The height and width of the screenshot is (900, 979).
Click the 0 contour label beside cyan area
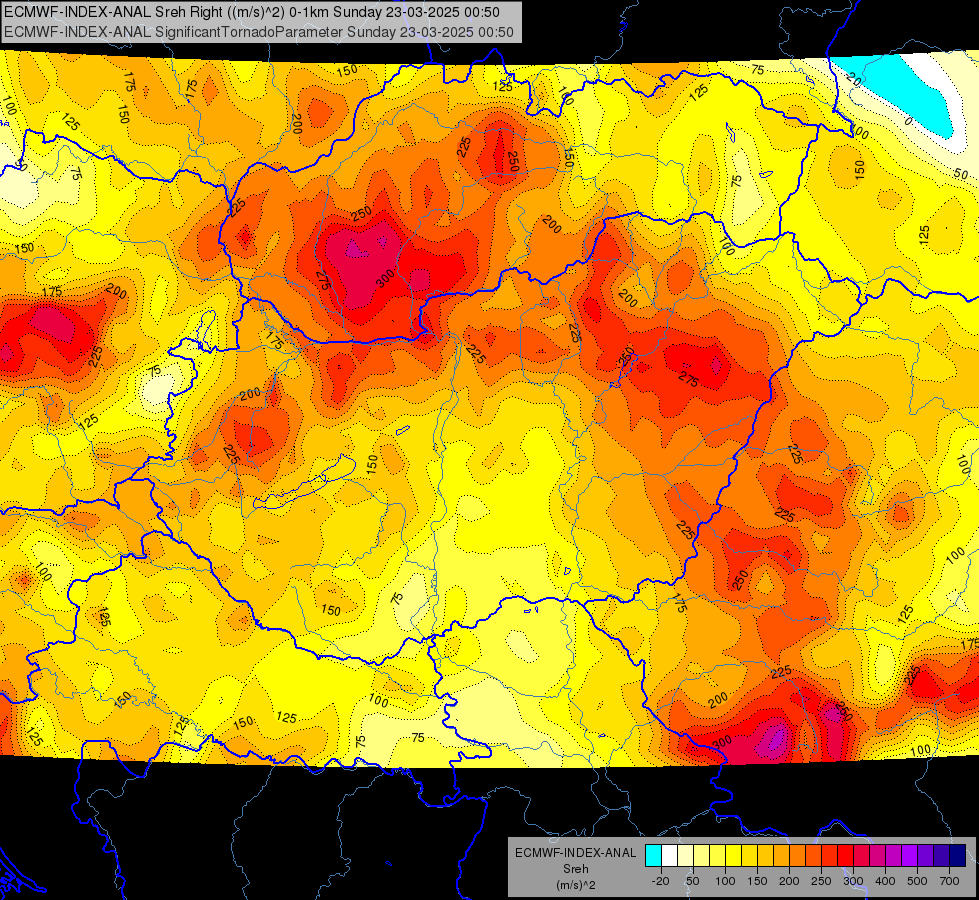(908, 121)
